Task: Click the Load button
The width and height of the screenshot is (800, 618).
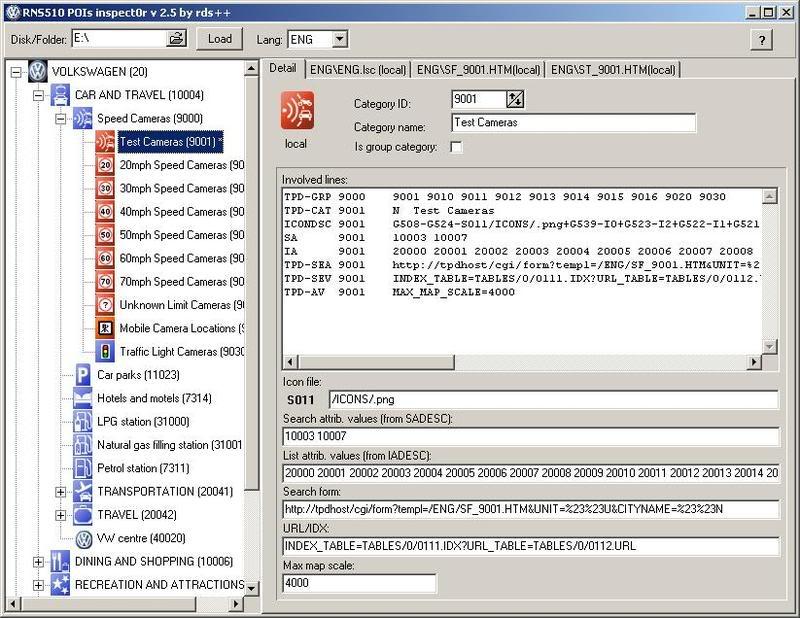Action: click(219, 39)
